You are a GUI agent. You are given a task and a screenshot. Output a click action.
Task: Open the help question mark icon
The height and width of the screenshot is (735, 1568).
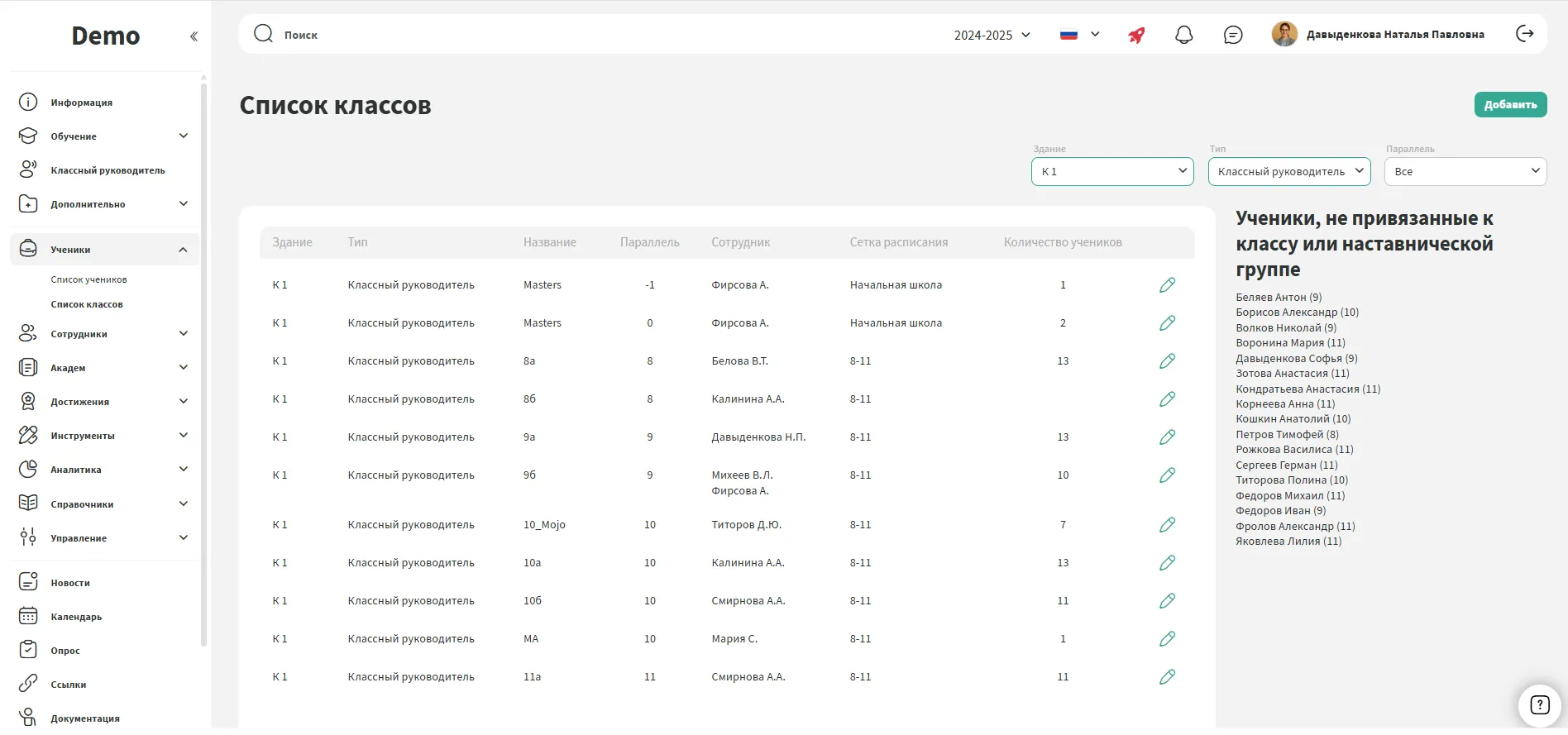click(x=1539, y=705)
